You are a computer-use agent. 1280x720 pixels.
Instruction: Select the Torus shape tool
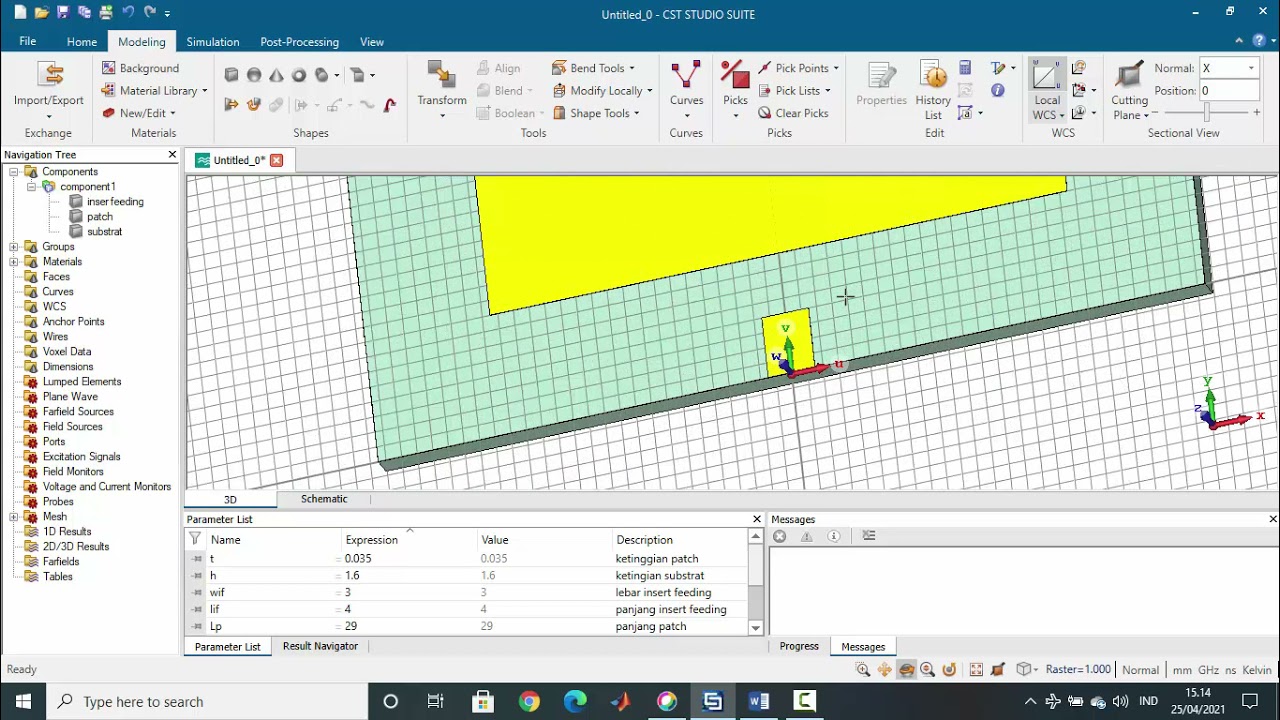(x=298, y=75)
